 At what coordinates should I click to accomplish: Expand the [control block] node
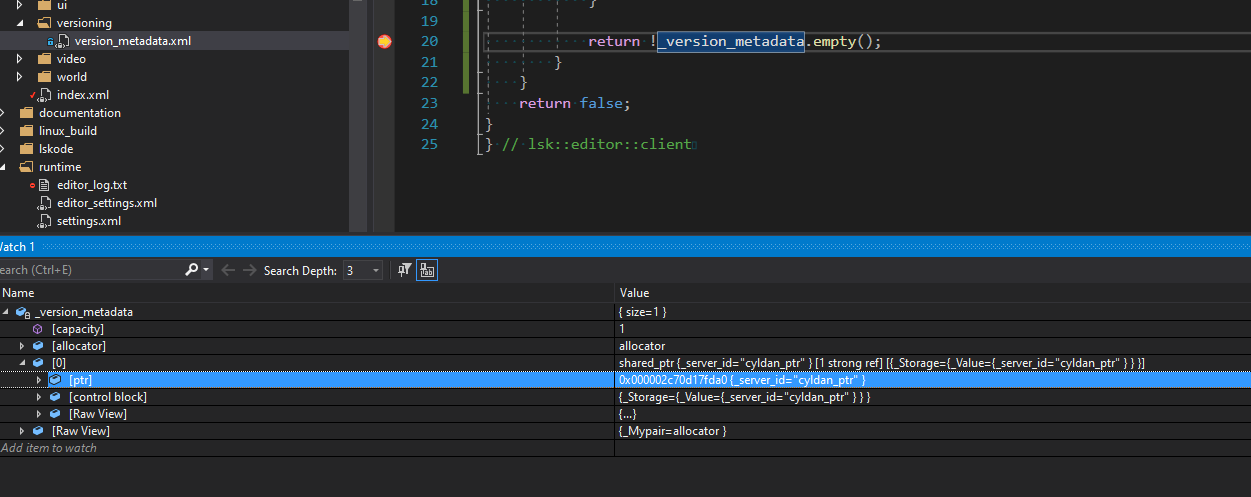40,397
